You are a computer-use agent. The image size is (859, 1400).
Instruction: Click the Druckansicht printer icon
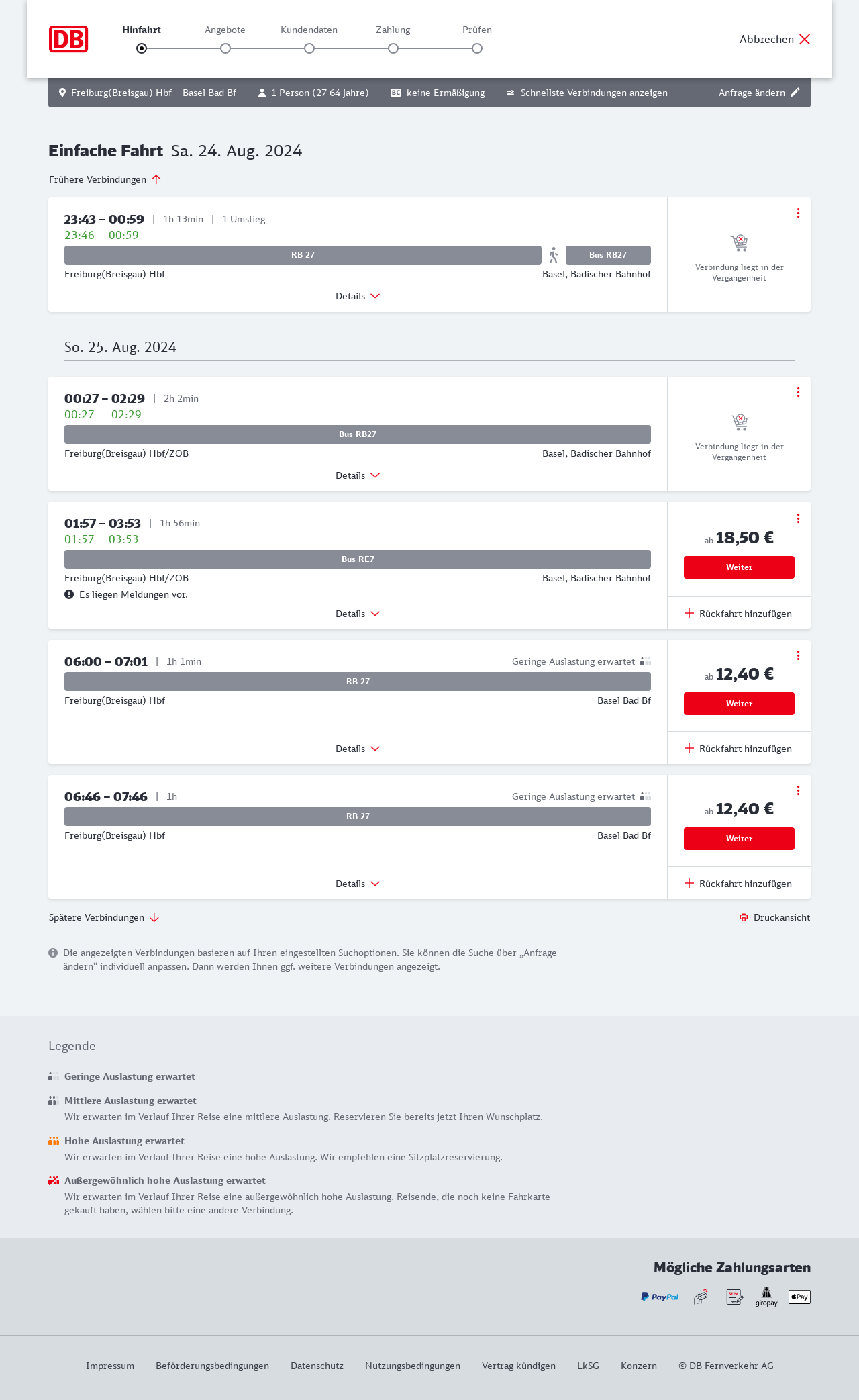[x=744, y=917]
